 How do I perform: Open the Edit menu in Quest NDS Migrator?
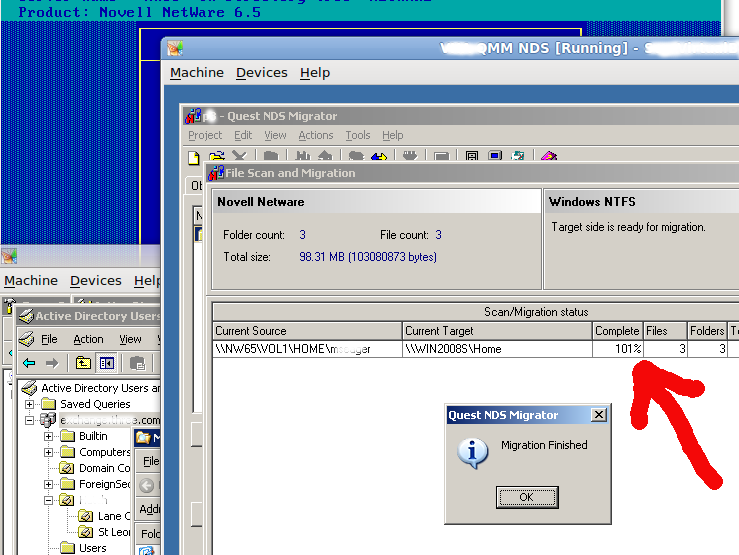pos(243,135)
